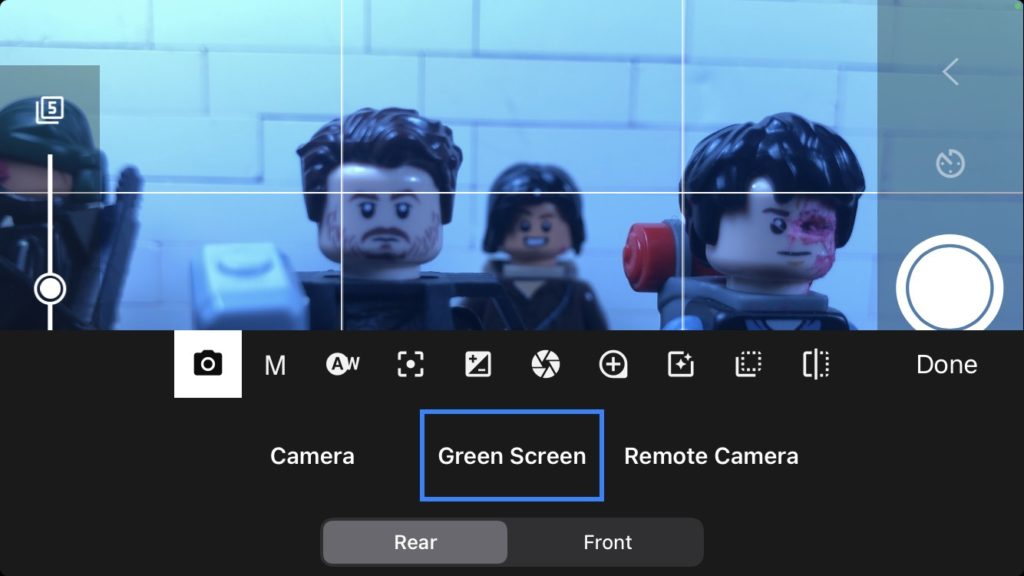
Task: Tap Done to finish camera setup
Action: pyautogui.click(x=945, y=364)
